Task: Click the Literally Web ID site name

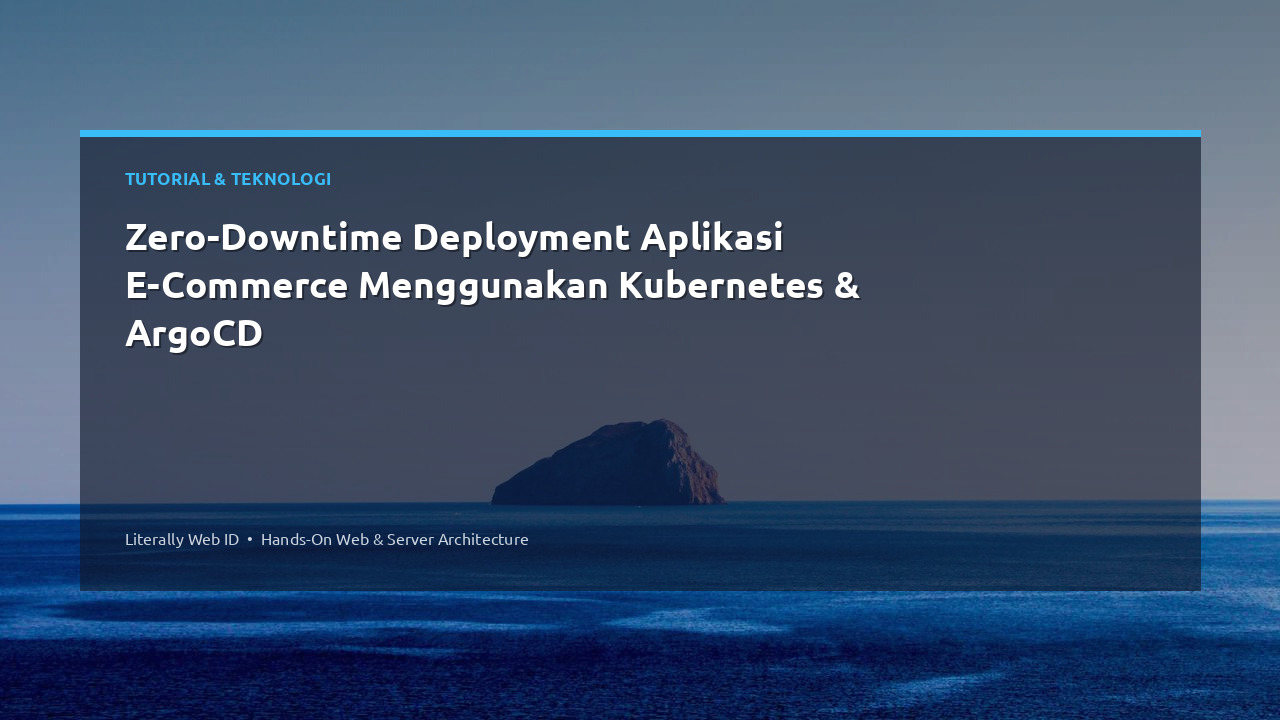Action: coord(182,539)
